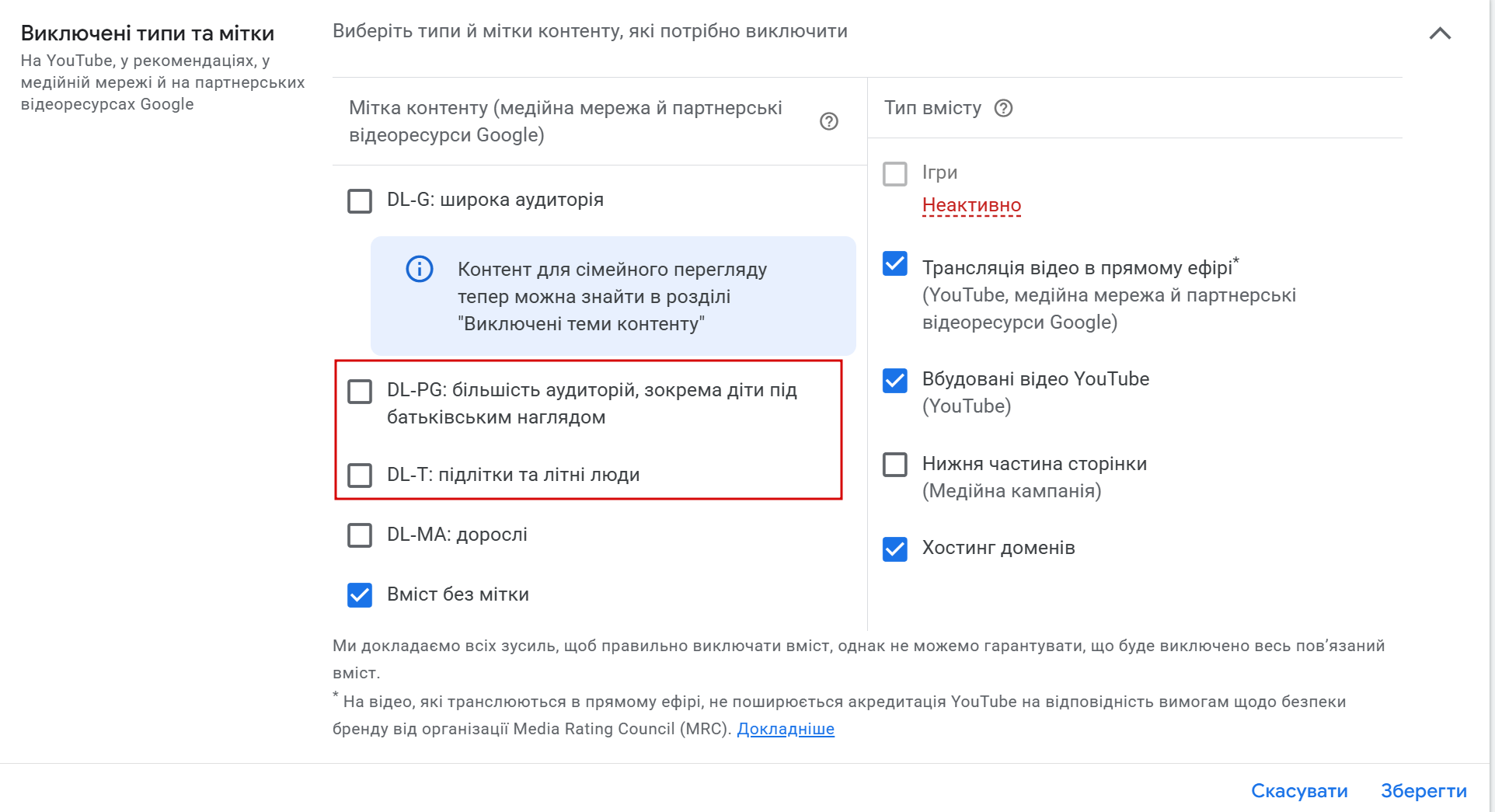Uncheck the Вміст без мітки checkbox

click(x=360, y=594)
